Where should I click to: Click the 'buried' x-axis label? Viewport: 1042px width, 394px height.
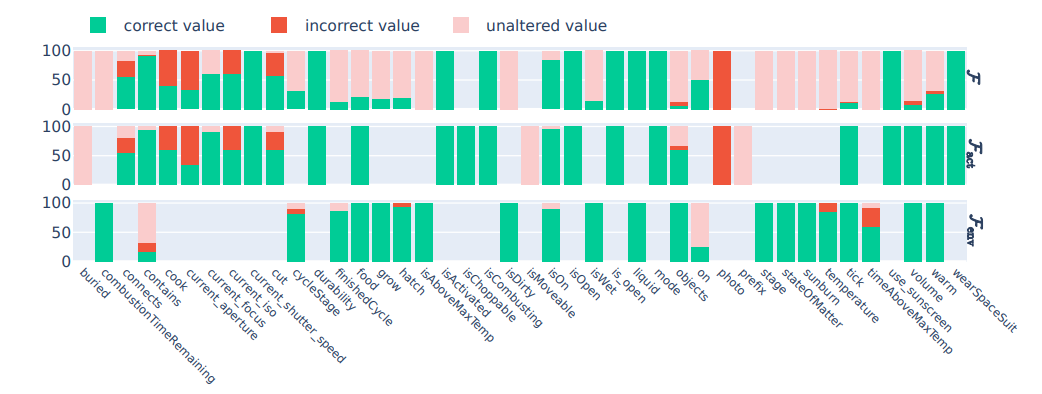(x=93, y=282)
